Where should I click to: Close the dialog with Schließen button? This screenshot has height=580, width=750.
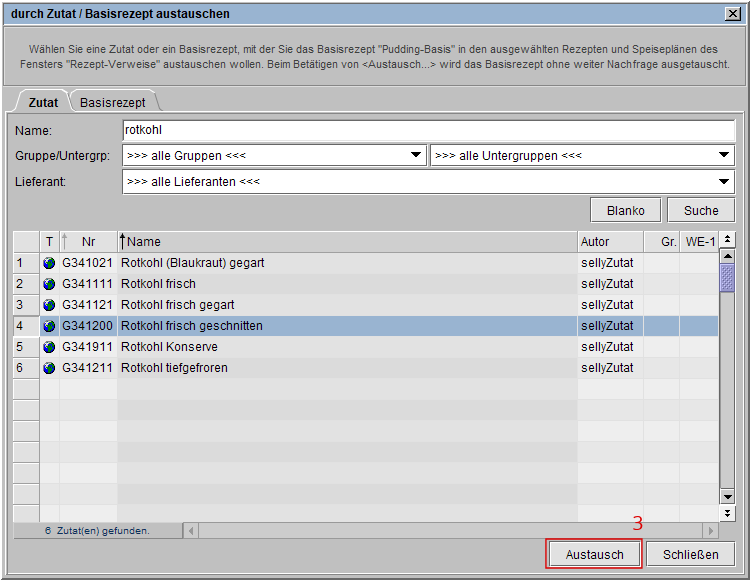point(690,555)
